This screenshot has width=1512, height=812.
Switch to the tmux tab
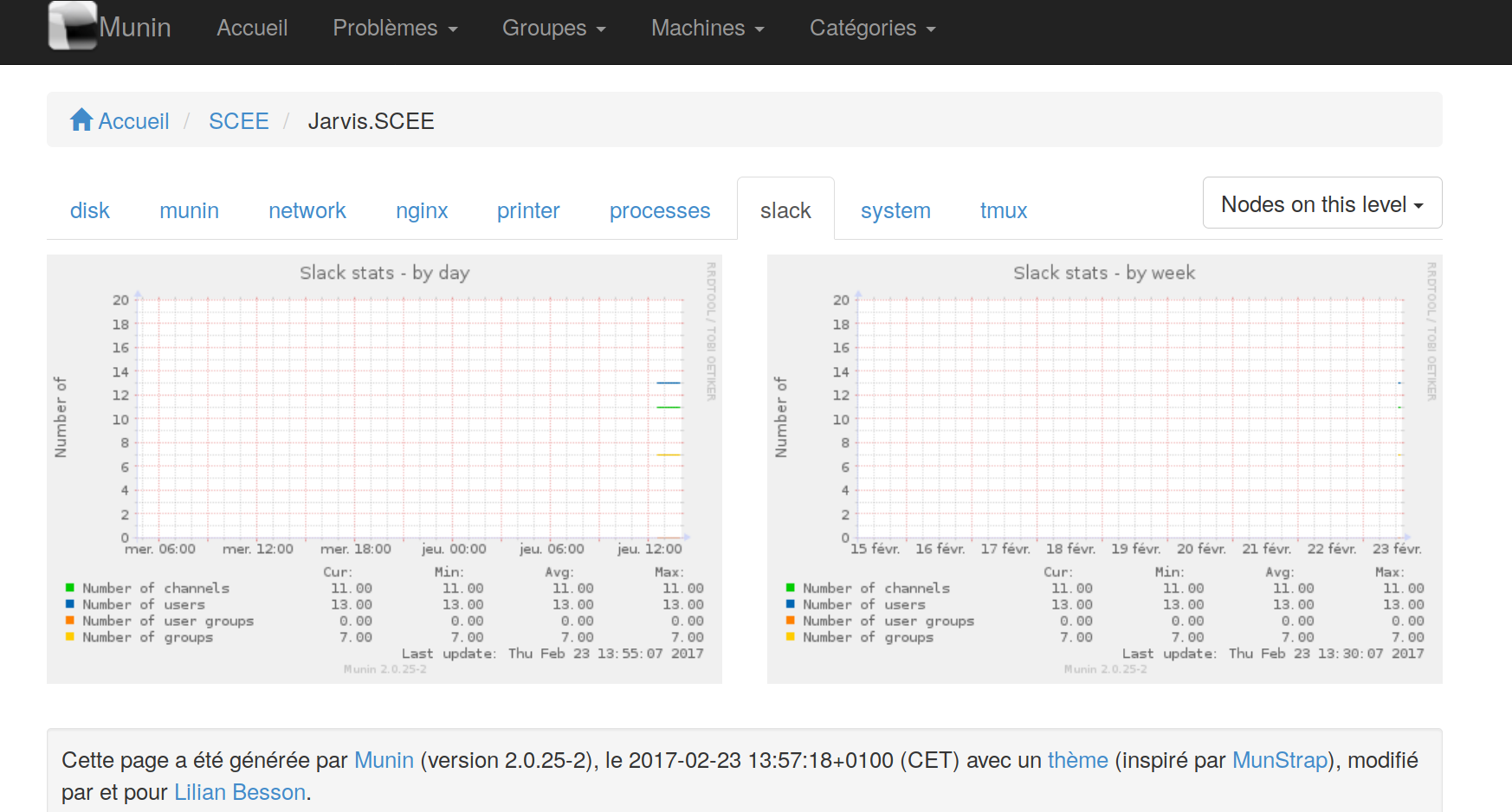coord(1004,210)
